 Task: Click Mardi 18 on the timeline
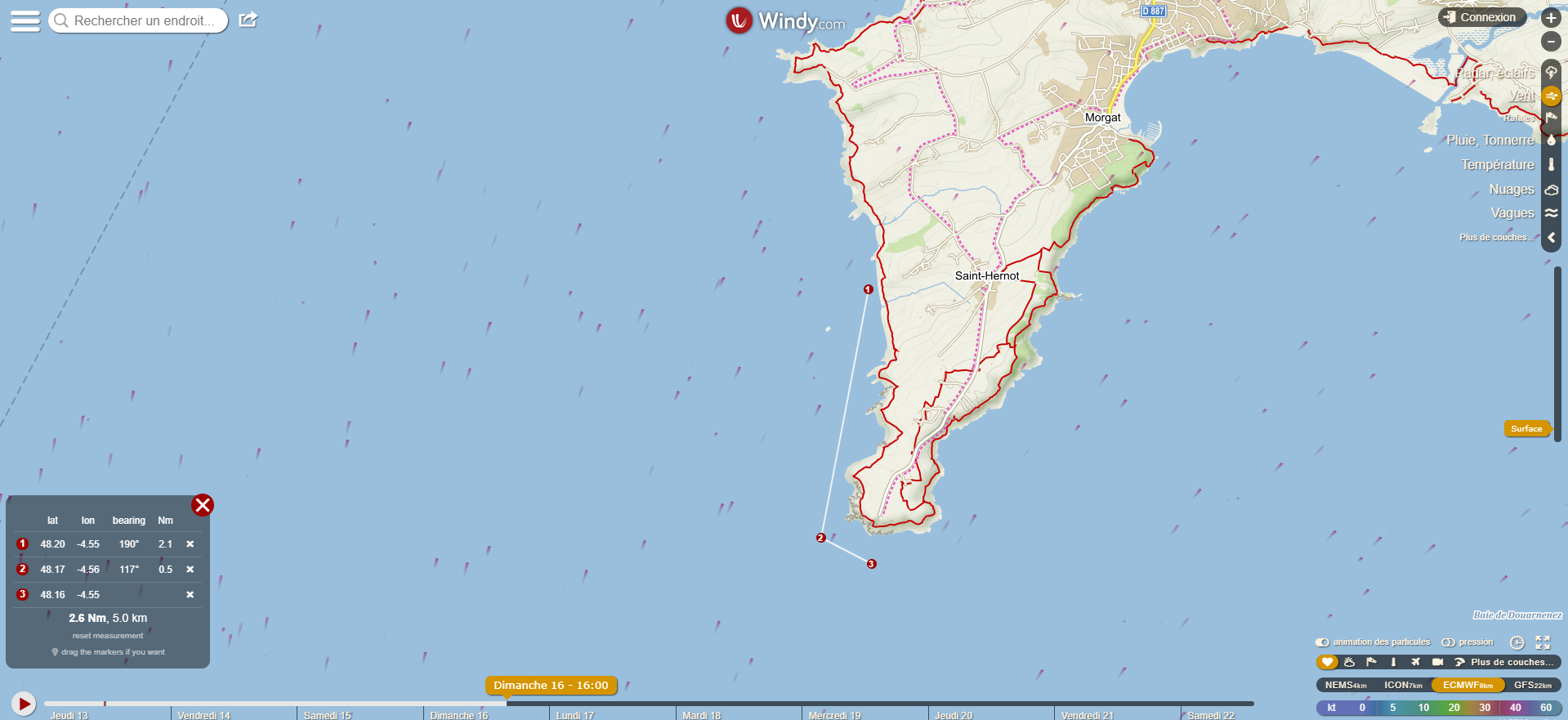[x=702, y=715]
